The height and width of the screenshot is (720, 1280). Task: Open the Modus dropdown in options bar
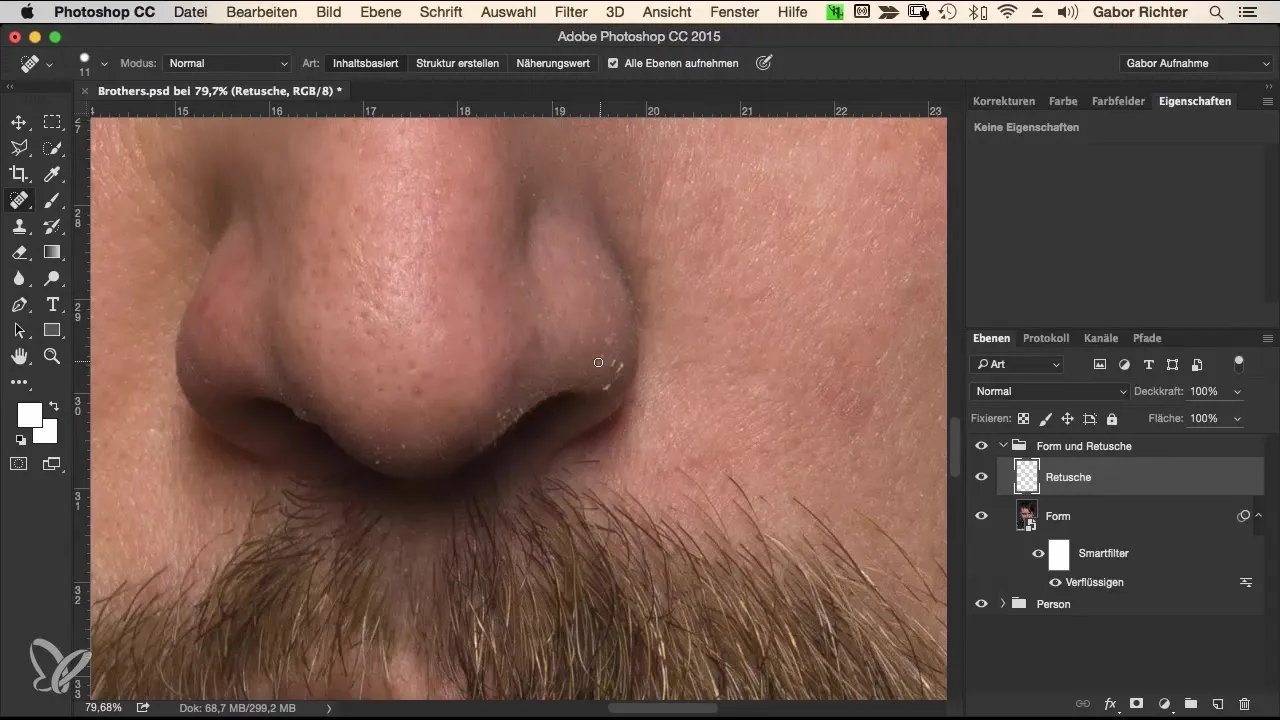pos(227,63)
